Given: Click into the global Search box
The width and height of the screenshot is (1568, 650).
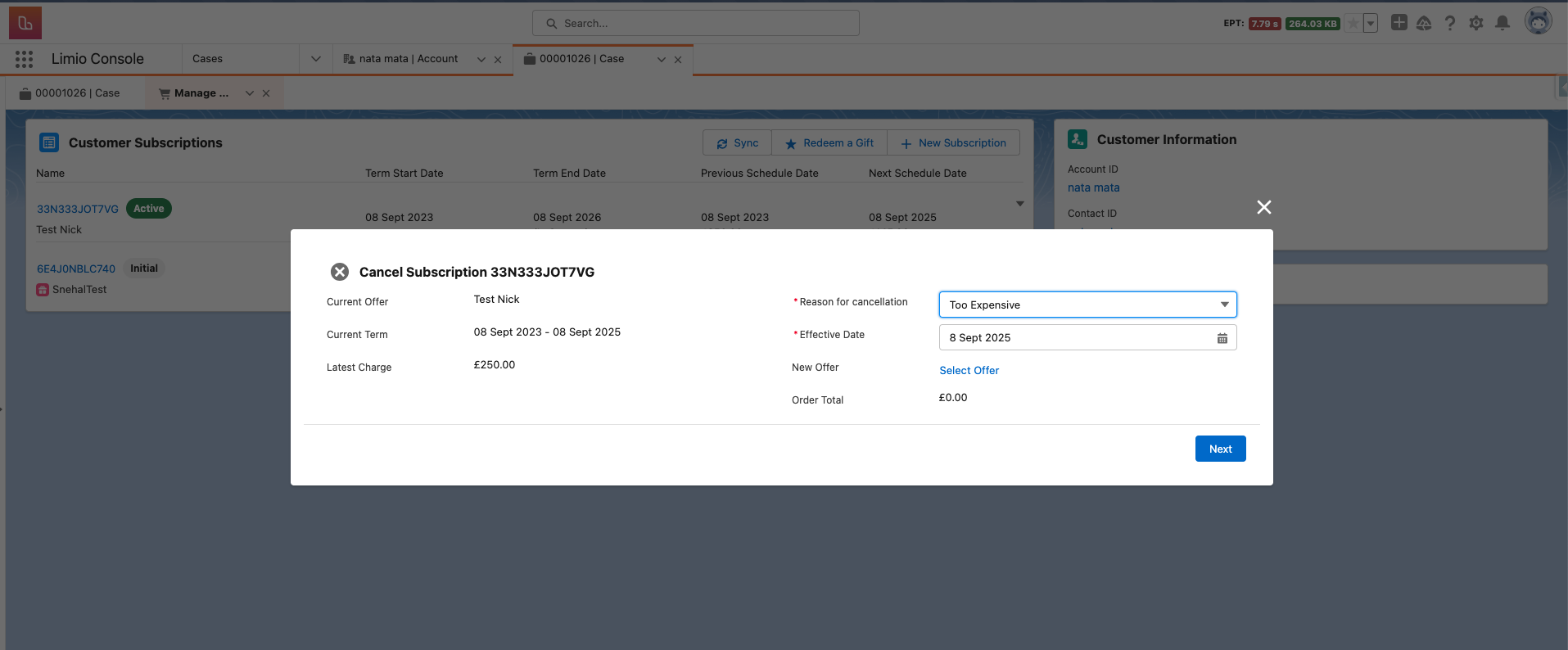Looking at the screenshot, I should [x=696, y=23].
